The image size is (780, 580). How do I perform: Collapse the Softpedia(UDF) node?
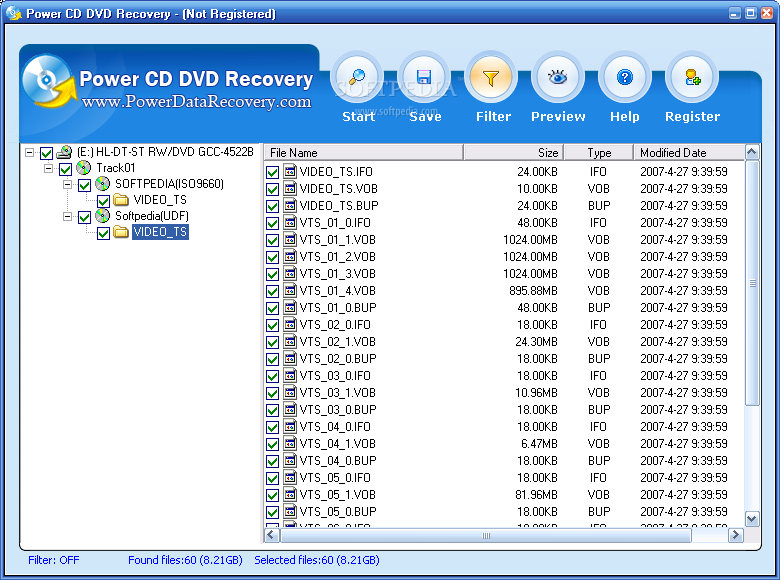click(x=67, y=216)
